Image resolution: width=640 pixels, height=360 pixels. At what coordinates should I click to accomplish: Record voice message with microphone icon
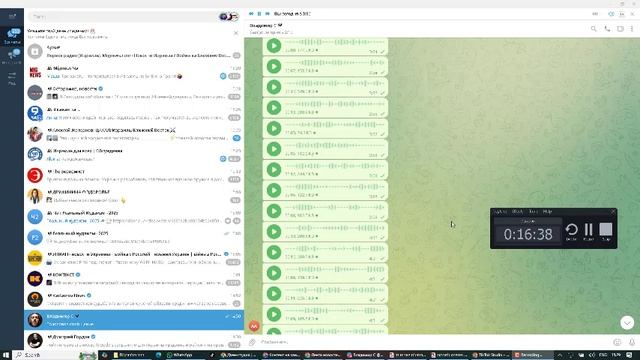(631, 342)
